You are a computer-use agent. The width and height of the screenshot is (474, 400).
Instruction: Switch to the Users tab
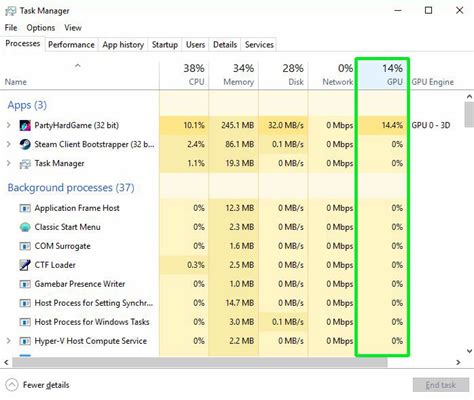[195, 45]
